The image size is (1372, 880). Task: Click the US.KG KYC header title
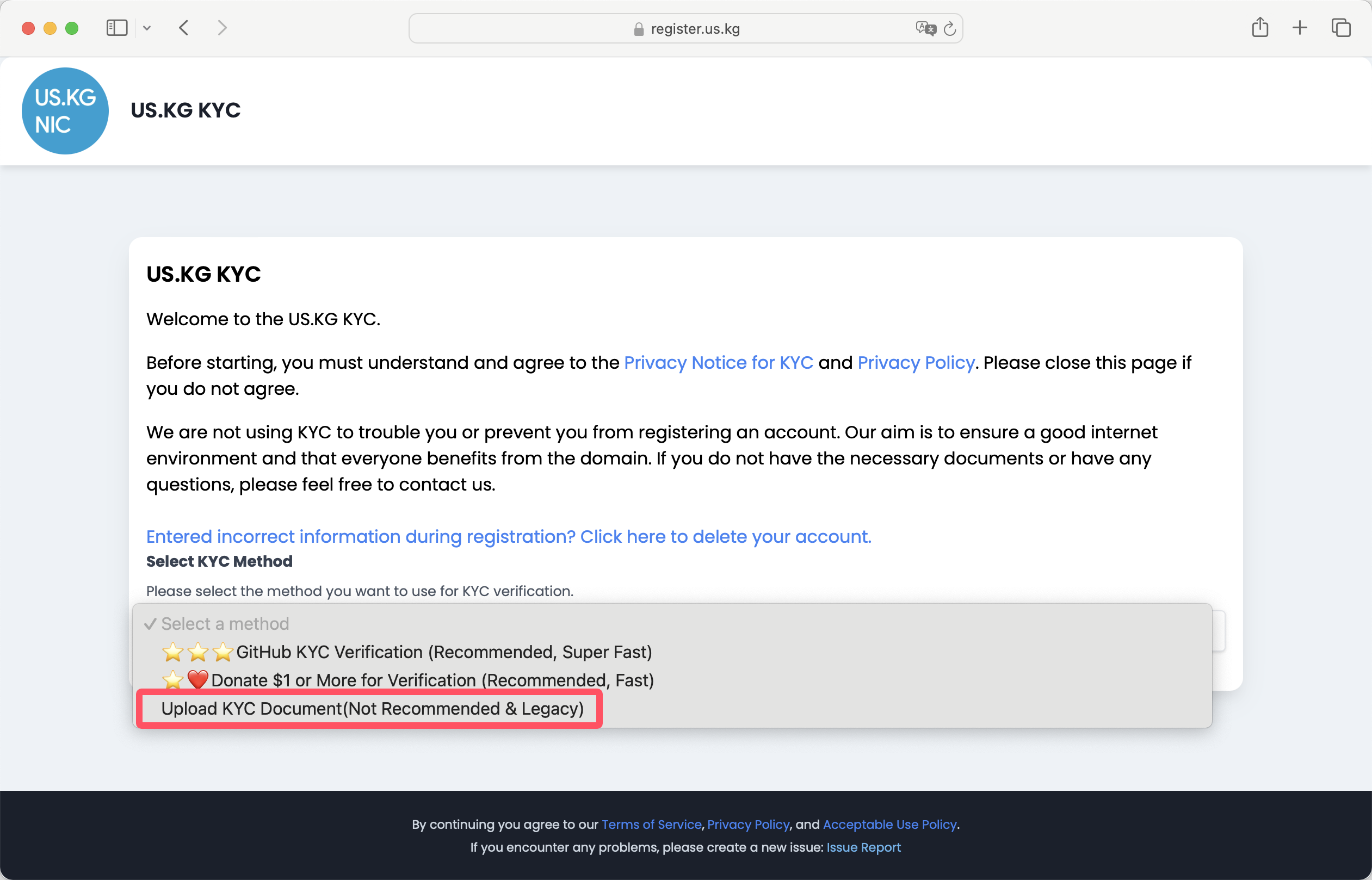(x=186, y=110)
